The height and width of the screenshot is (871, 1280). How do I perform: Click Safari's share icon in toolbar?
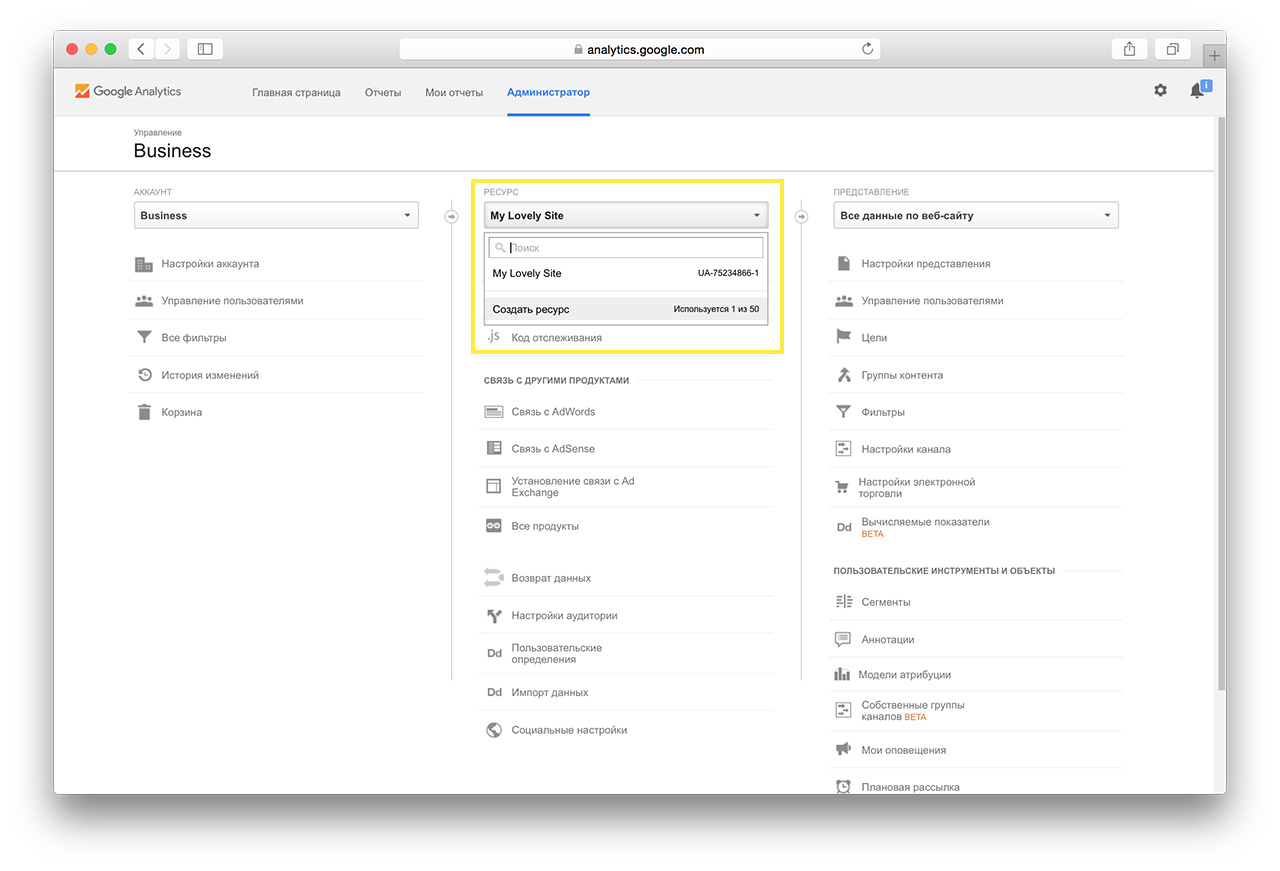tap(1129, 49)
